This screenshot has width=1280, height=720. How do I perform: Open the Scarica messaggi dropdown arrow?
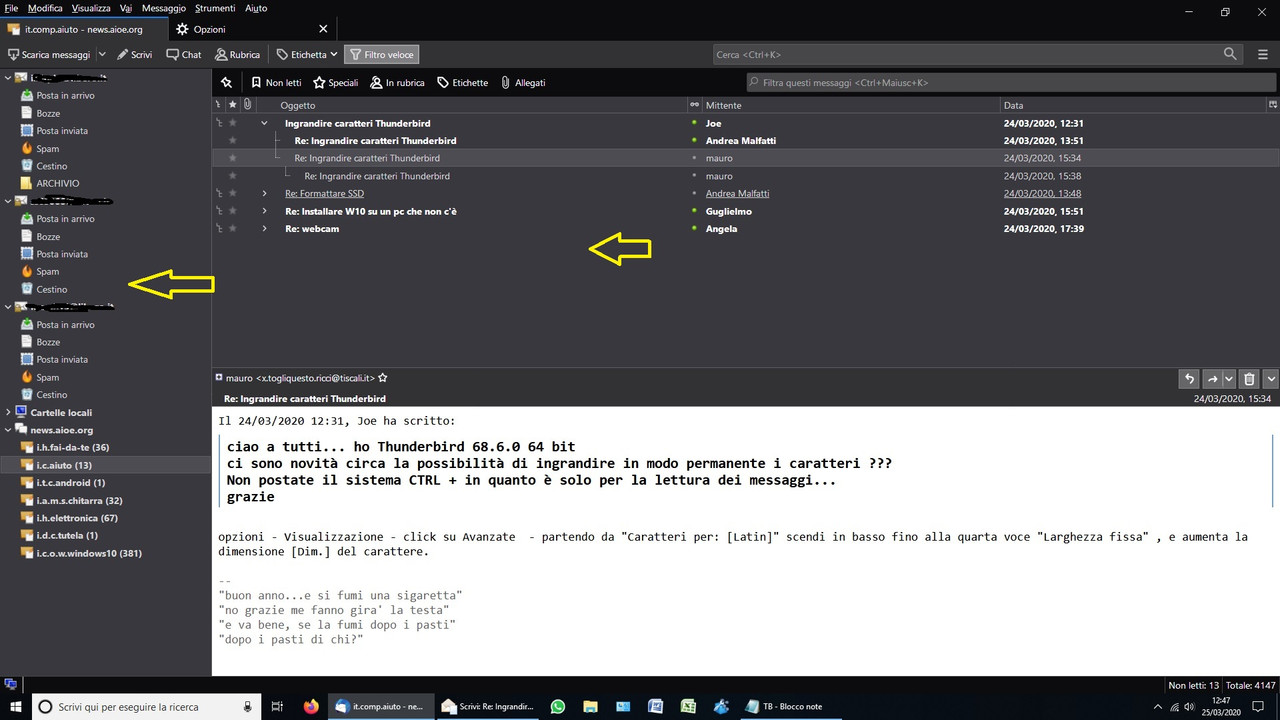[x=102, y=55]
